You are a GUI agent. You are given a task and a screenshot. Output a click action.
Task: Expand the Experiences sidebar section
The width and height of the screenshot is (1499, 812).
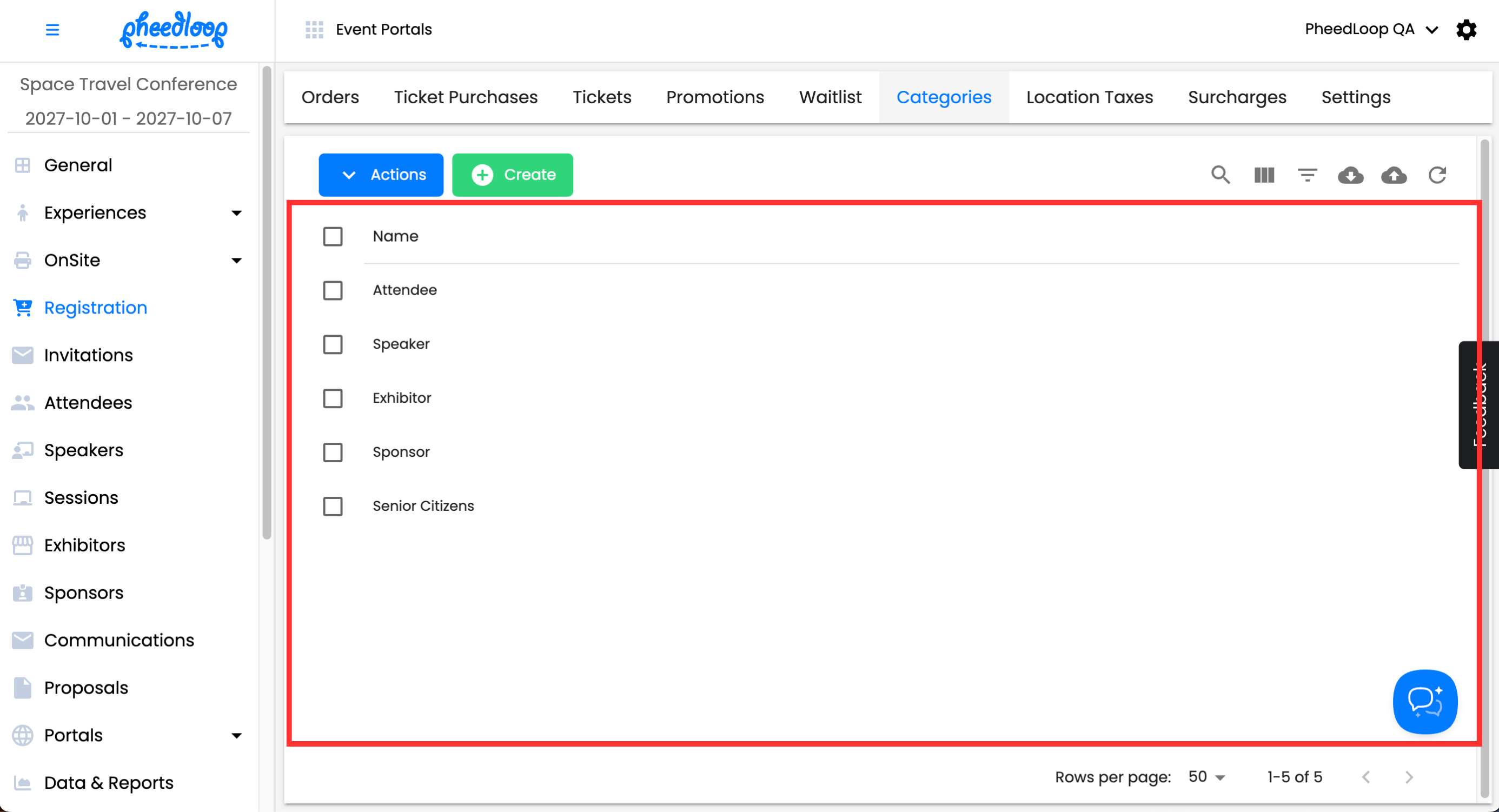pos(236,213)
